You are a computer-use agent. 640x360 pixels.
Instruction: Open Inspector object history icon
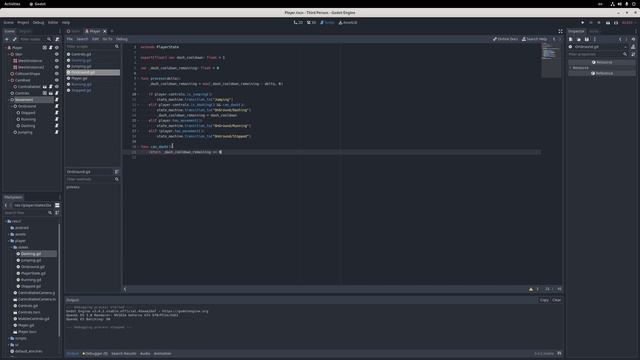pos(633,39)
